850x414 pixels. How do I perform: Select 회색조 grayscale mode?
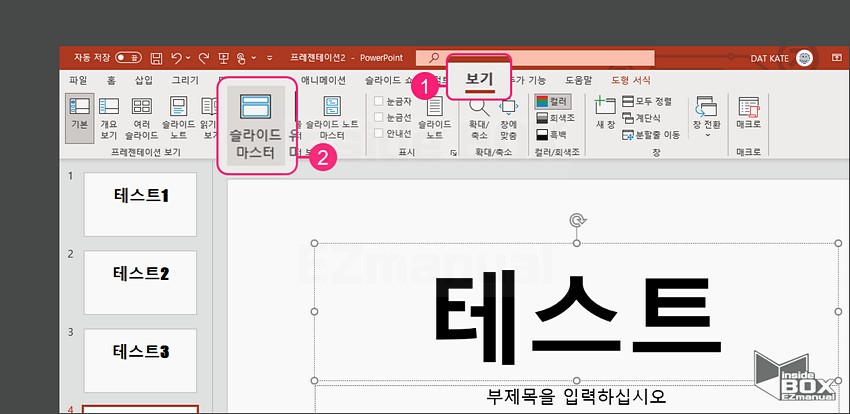pyautogui.click(x=555, y=118)
